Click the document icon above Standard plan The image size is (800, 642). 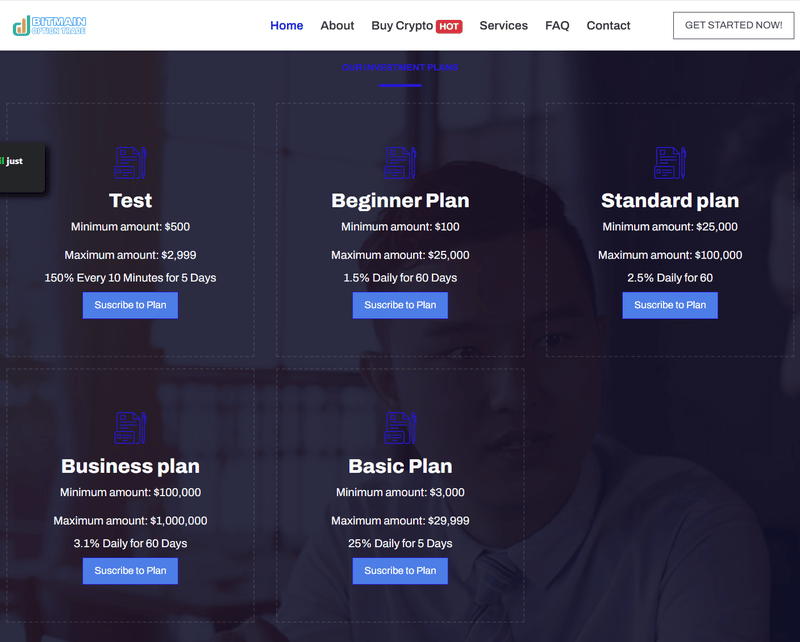(670, 163)
